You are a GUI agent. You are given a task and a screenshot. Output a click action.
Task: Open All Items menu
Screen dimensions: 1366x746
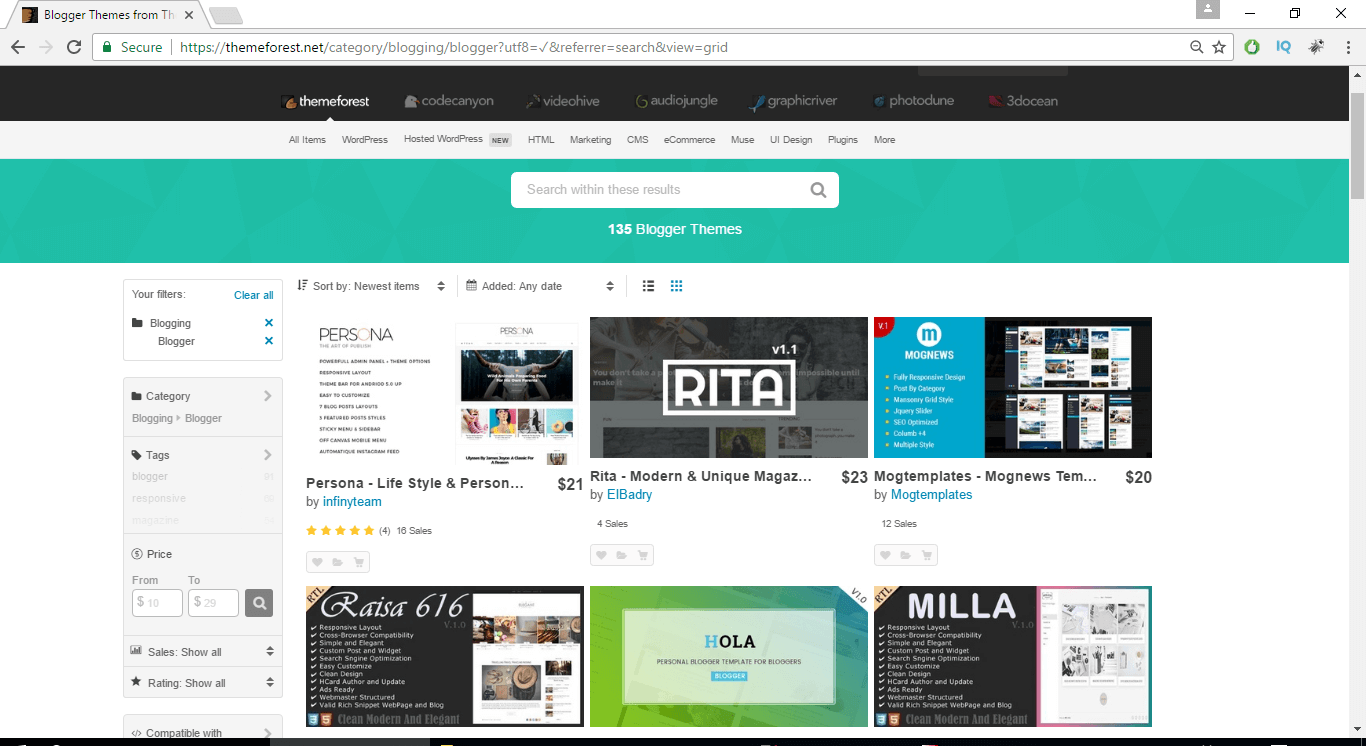pyautogui.click(x=307, y=140)
